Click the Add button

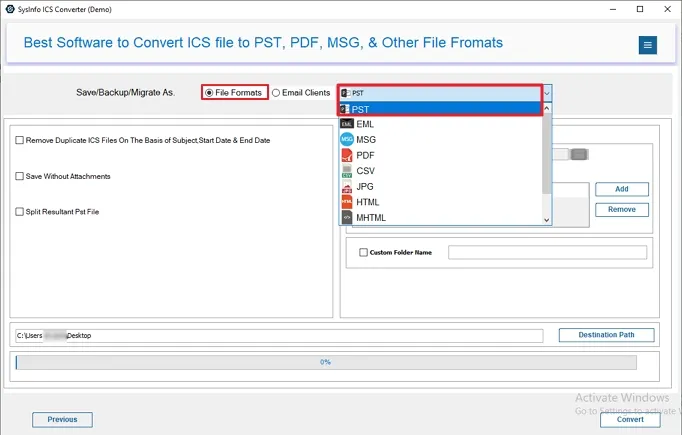click(x=622, y=189)
